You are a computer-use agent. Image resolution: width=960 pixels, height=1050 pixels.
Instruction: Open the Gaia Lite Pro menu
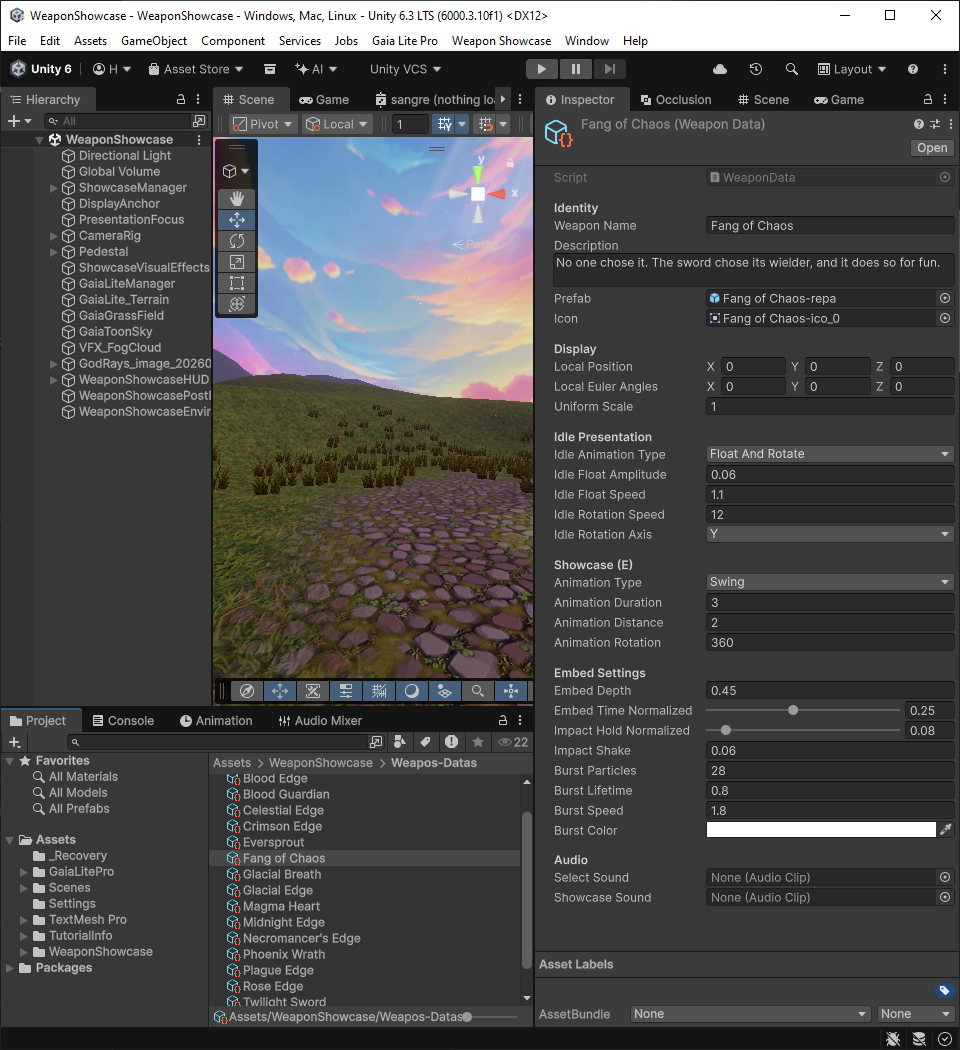[404, 41]
